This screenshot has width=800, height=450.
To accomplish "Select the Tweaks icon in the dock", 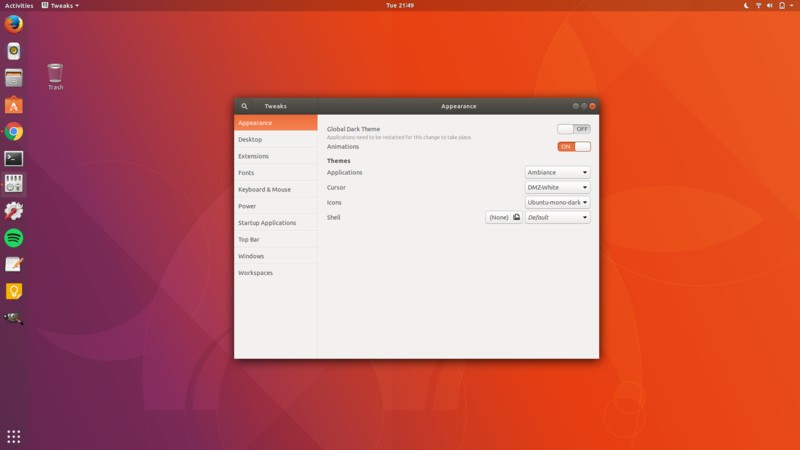I will click(14, 184).
